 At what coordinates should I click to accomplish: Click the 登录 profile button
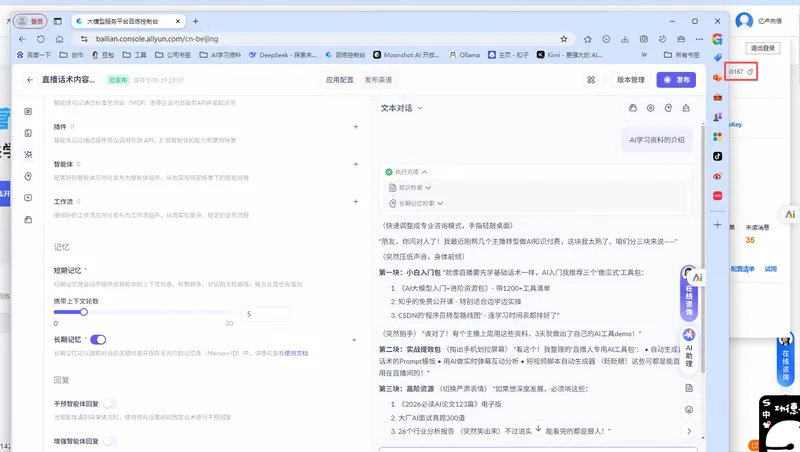[x=30, y=21]
